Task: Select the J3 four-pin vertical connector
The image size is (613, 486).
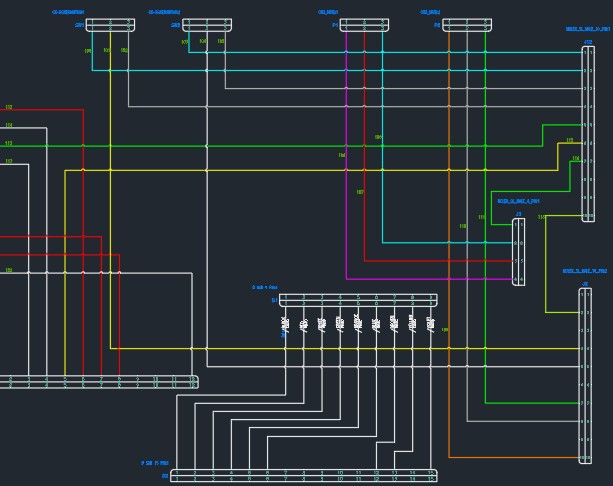Action: [x=518, y=252]
